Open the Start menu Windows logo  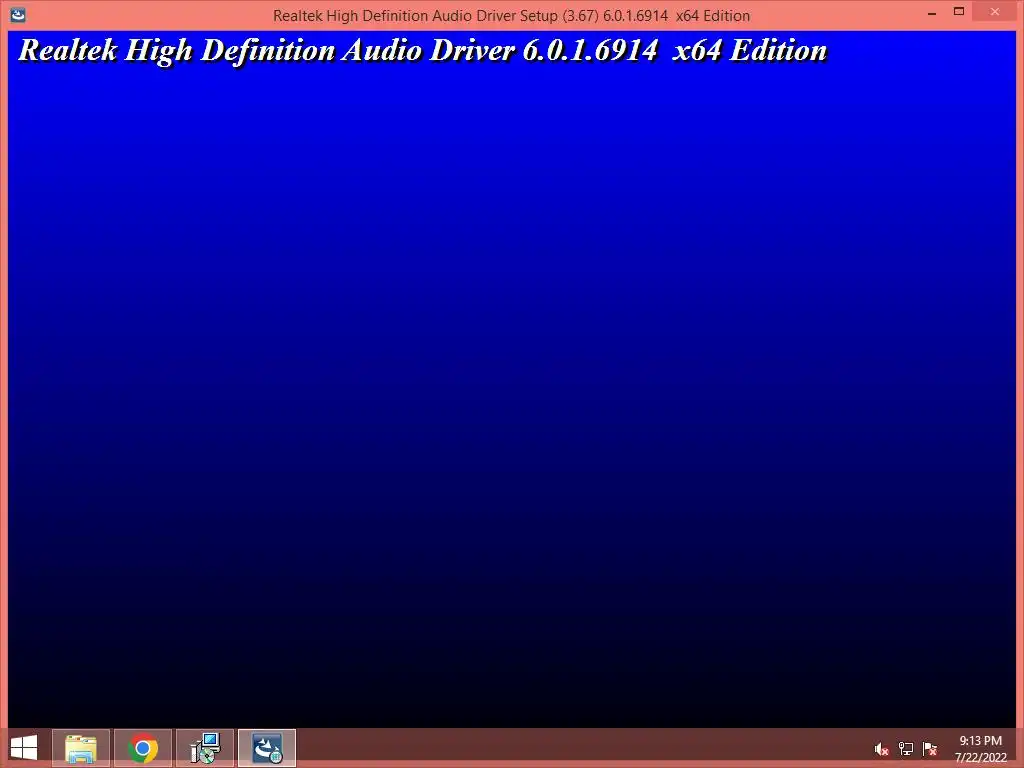tap(24, 748)
